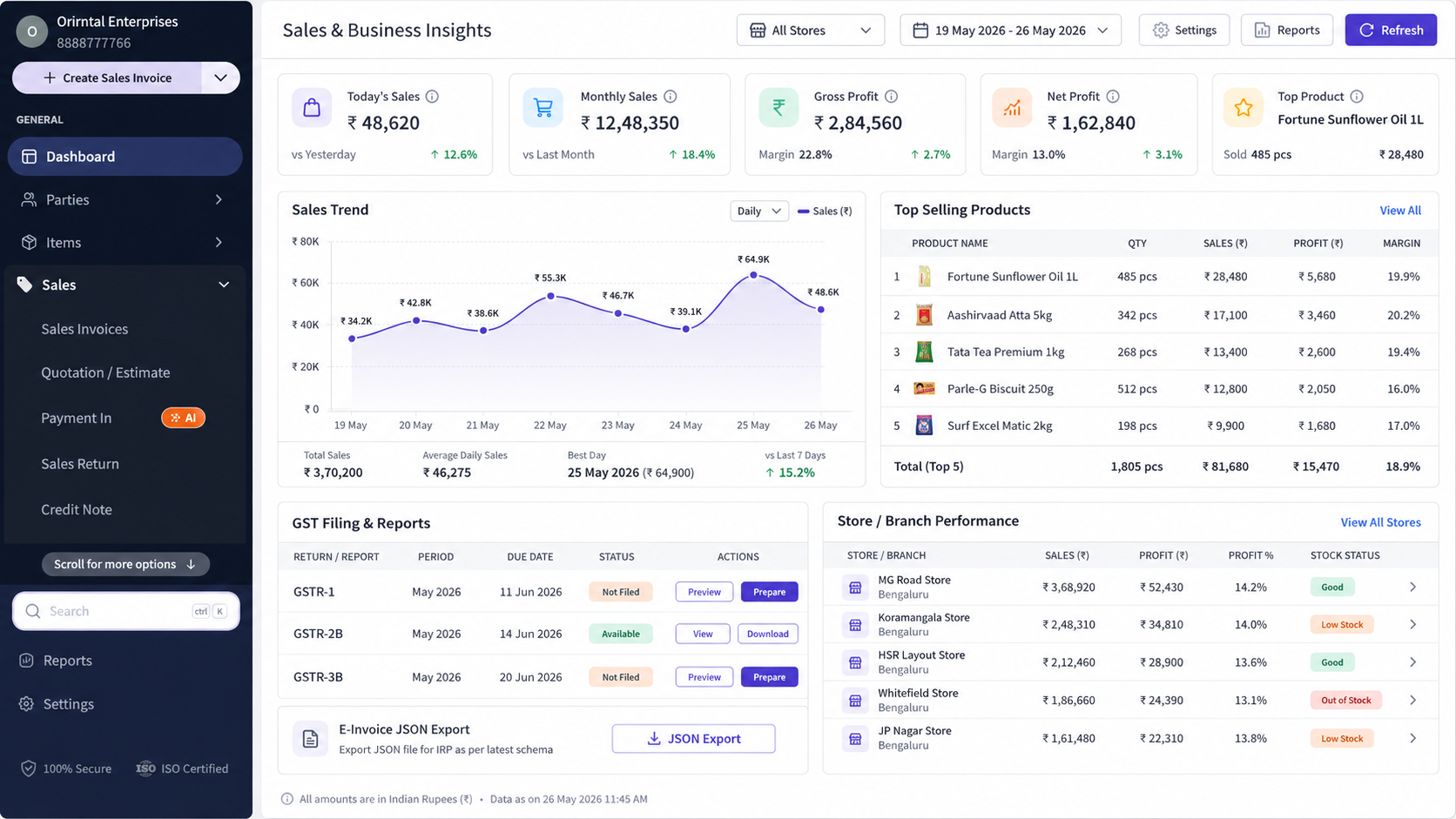This screenshot has height=819, width=1456.
Task: Click the Aashirvaad Atta product thumbnail
Action: pos(924,315)
